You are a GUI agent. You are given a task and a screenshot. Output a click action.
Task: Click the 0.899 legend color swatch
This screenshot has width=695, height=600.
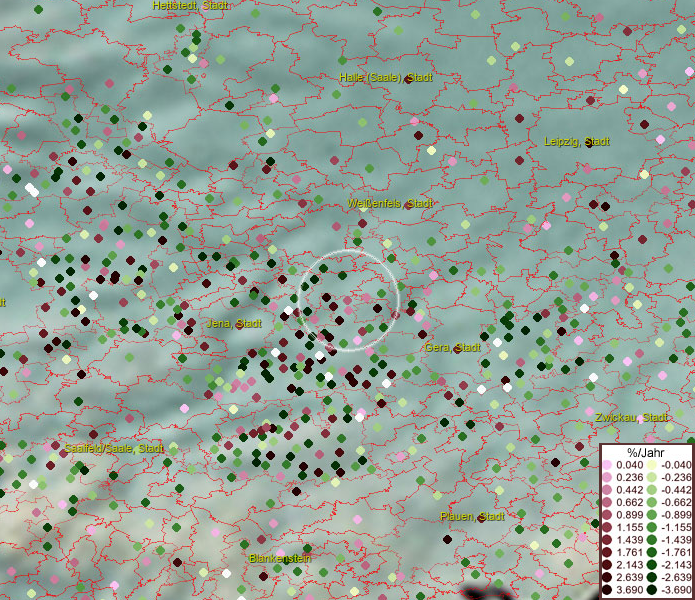[x=607, y=515]
